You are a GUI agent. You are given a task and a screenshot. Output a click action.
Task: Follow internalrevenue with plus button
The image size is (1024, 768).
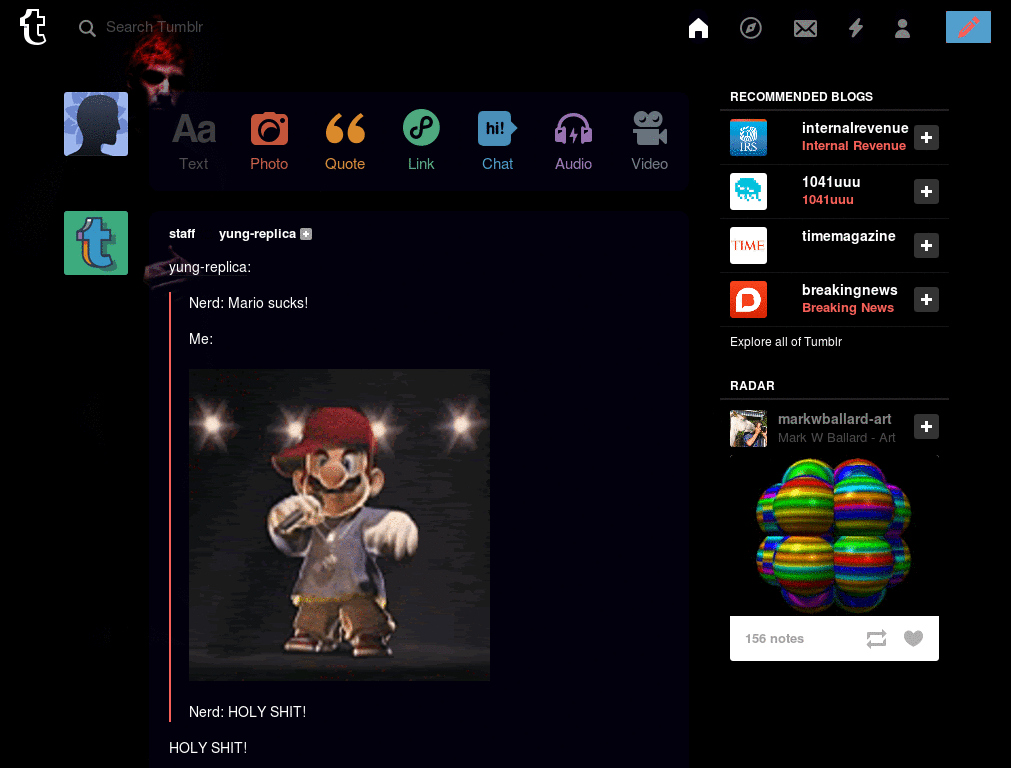[926, 138]
